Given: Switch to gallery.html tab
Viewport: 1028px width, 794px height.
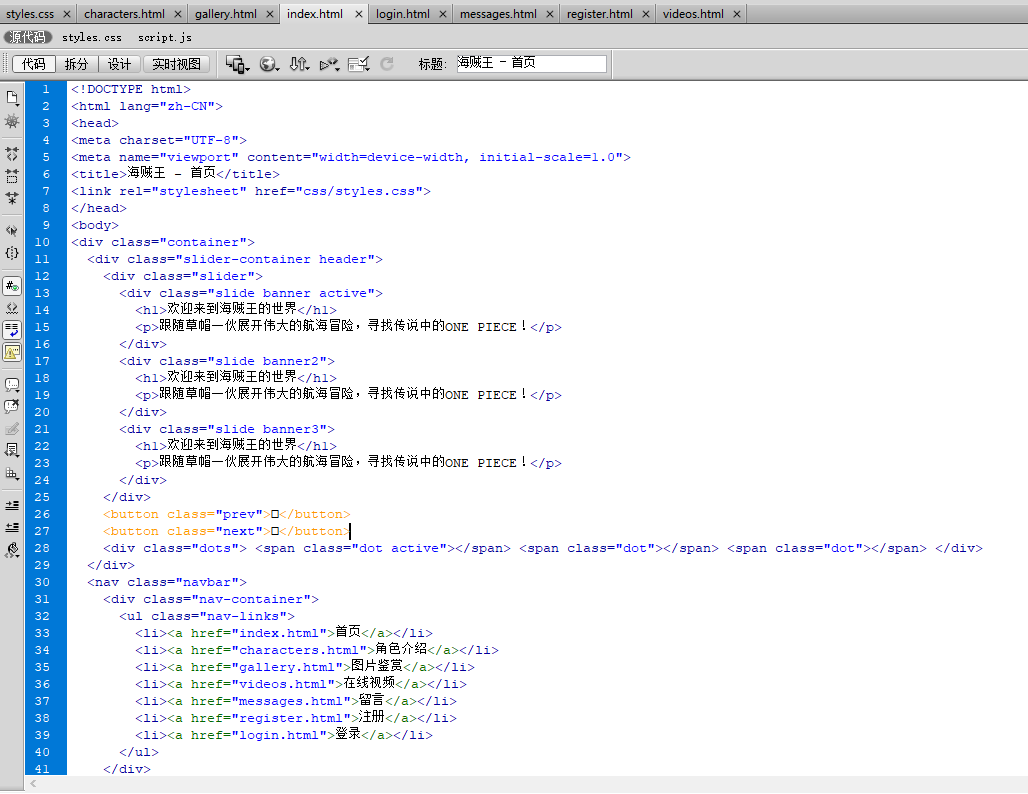Looking at the screenshot, I should (226, 14).
